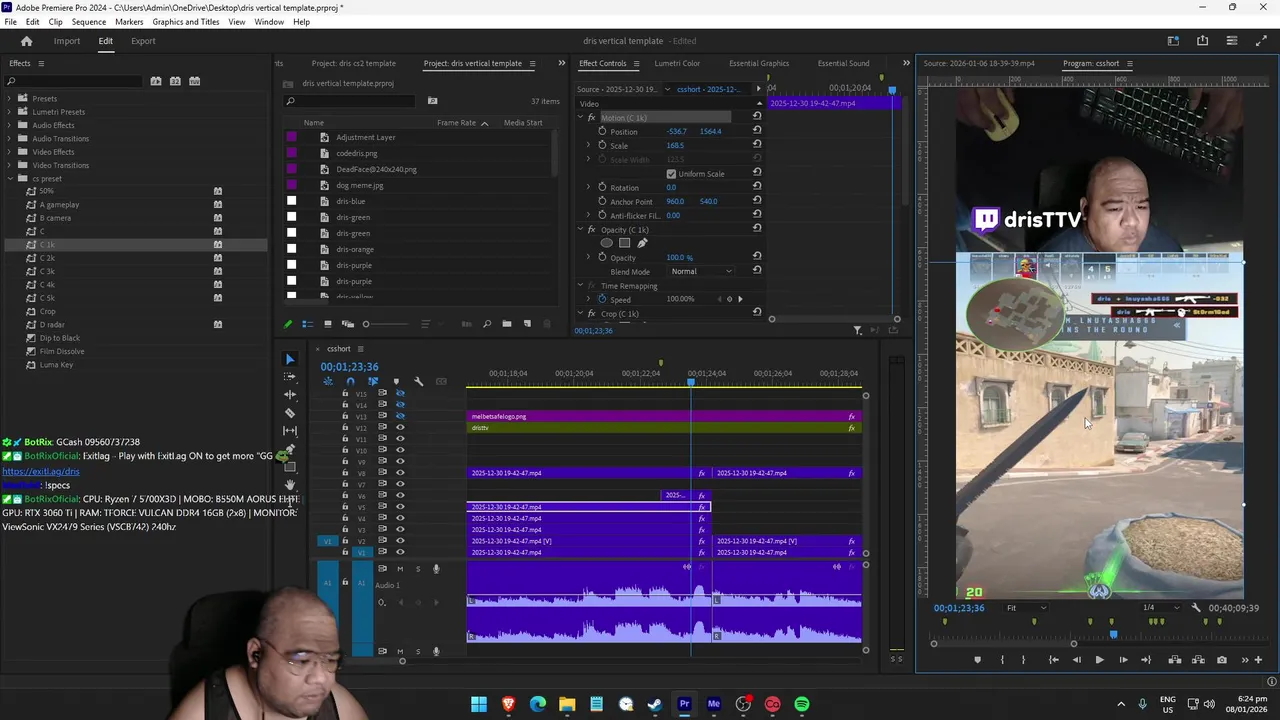The image size is (1280, 720).
Task: Reset the Position parameter
Action: (x=757, y=131)
